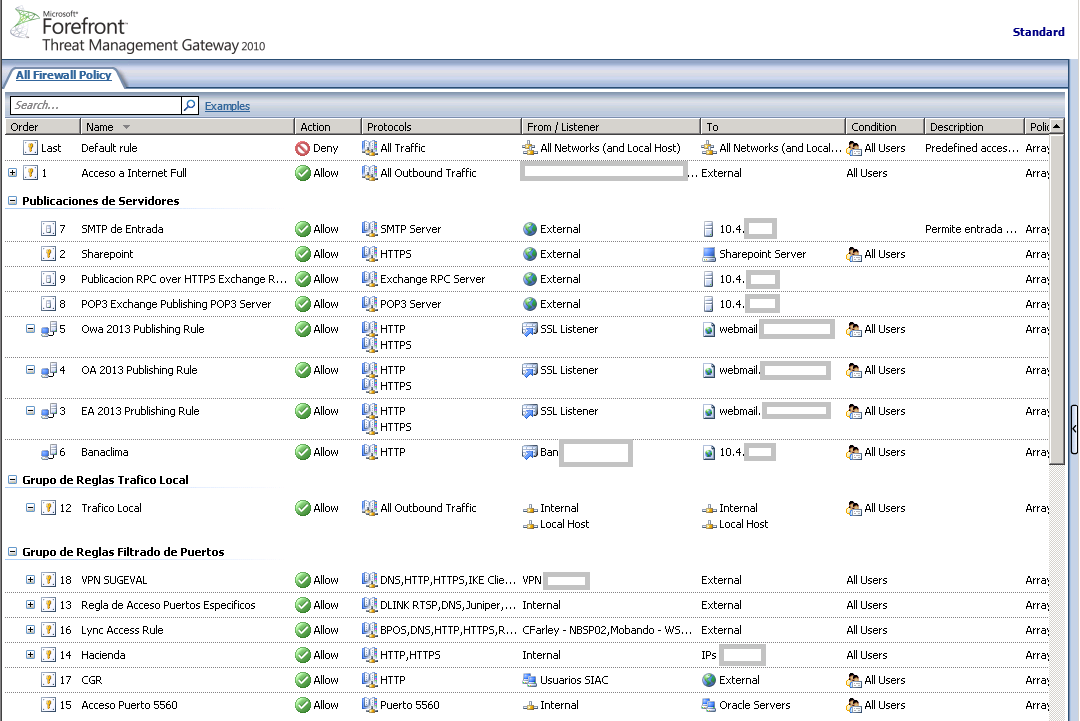The image size is (1080, 721).
Task: Click the Predefined access description cell
Action: point(972,148)
